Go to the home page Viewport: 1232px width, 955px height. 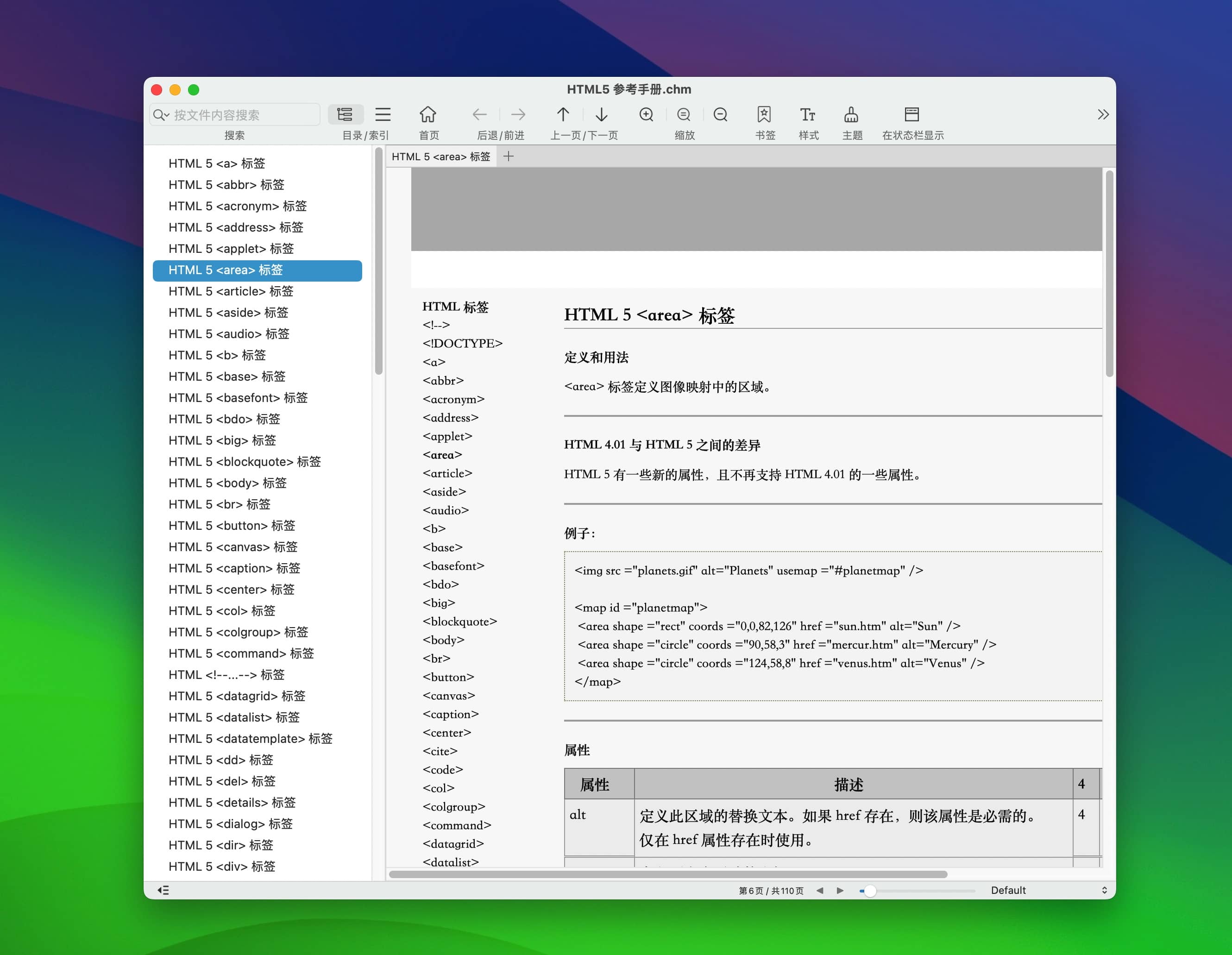427,114
